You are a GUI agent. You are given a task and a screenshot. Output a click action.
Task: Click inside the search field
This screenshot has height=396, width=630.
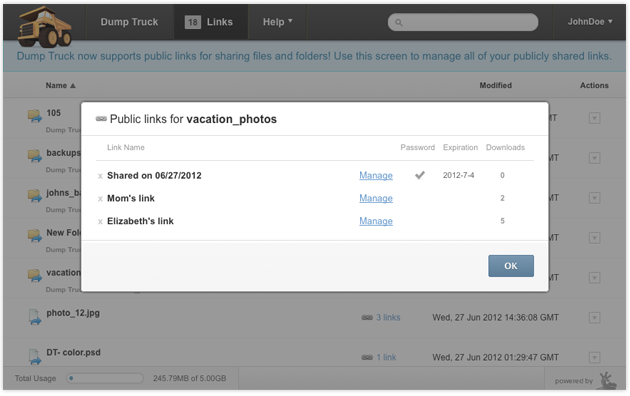click(463, 22)
